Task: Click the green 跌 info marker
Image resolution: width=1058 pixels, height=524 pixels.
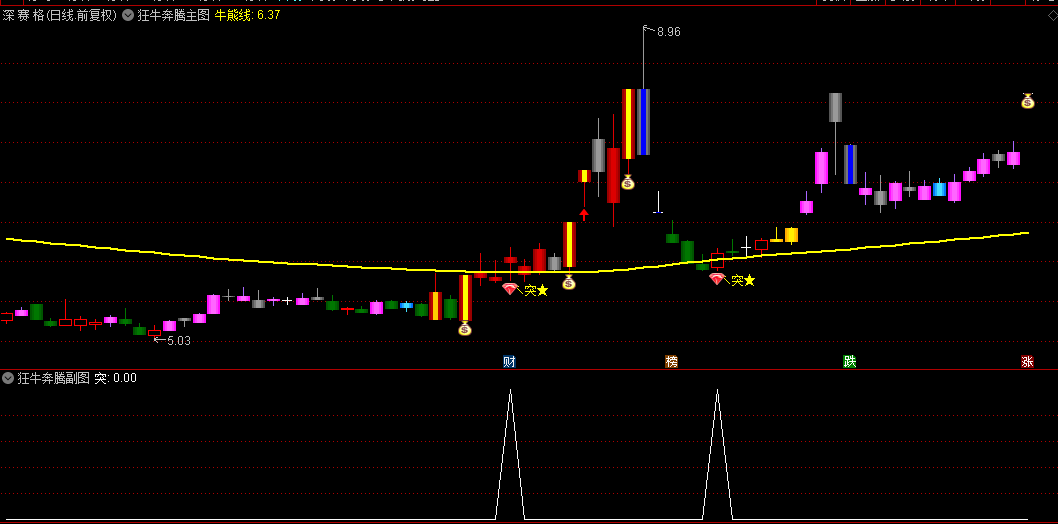Action: pyautogui.click(x=850, y=361)
